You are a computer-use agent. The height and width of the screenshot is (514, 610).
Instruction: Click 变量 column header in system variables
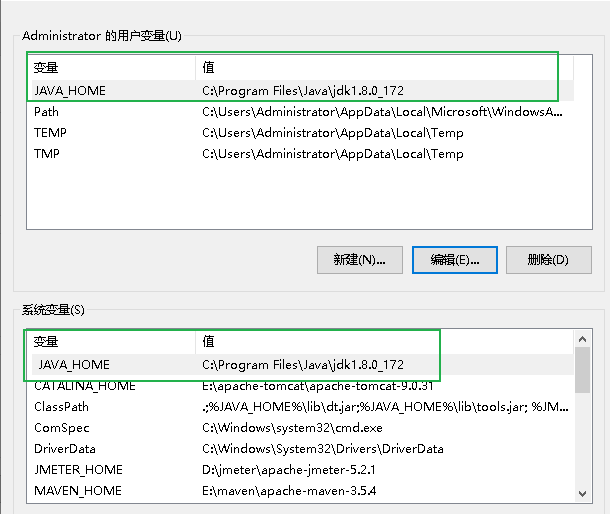(113, 342)
